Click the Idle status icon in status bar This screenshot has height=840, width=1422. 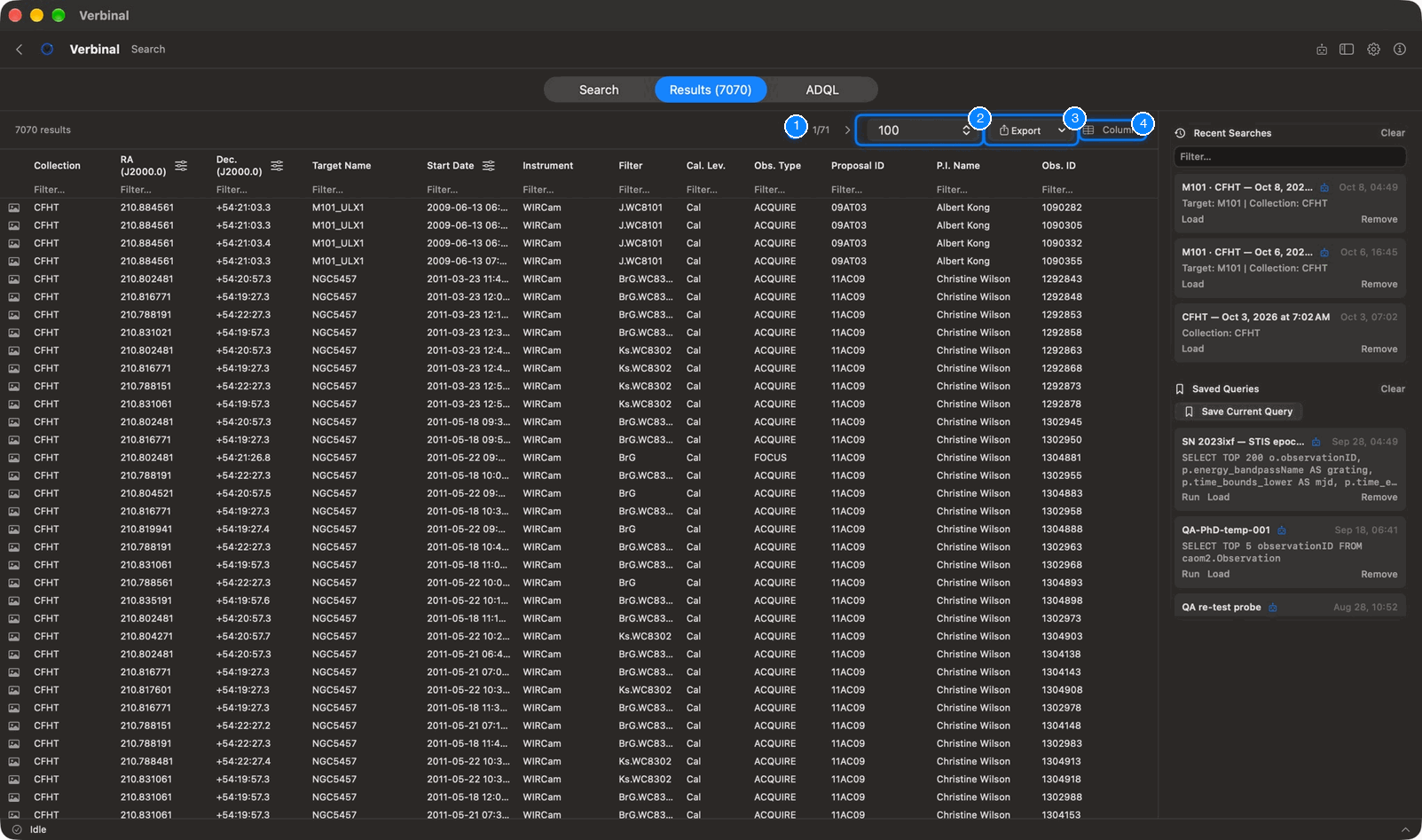click(17, 830)
